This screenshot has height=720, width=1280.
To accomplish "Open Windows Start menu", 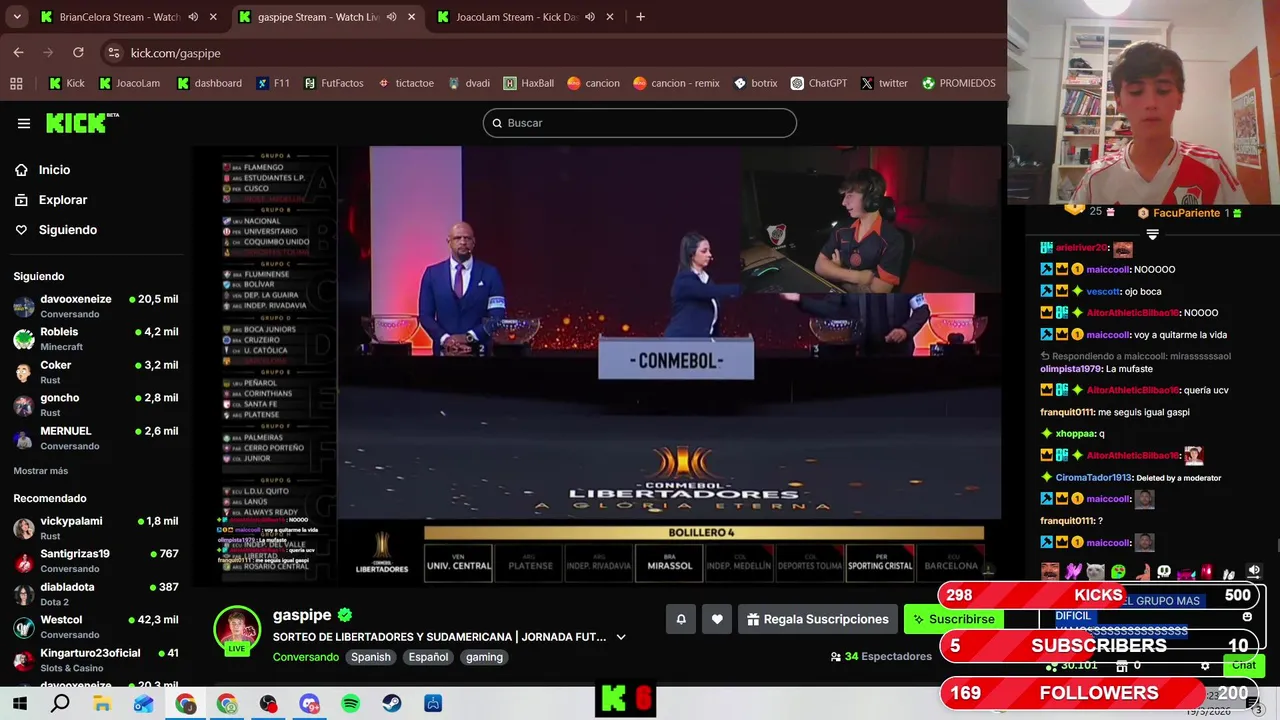I will click(20, 704).
